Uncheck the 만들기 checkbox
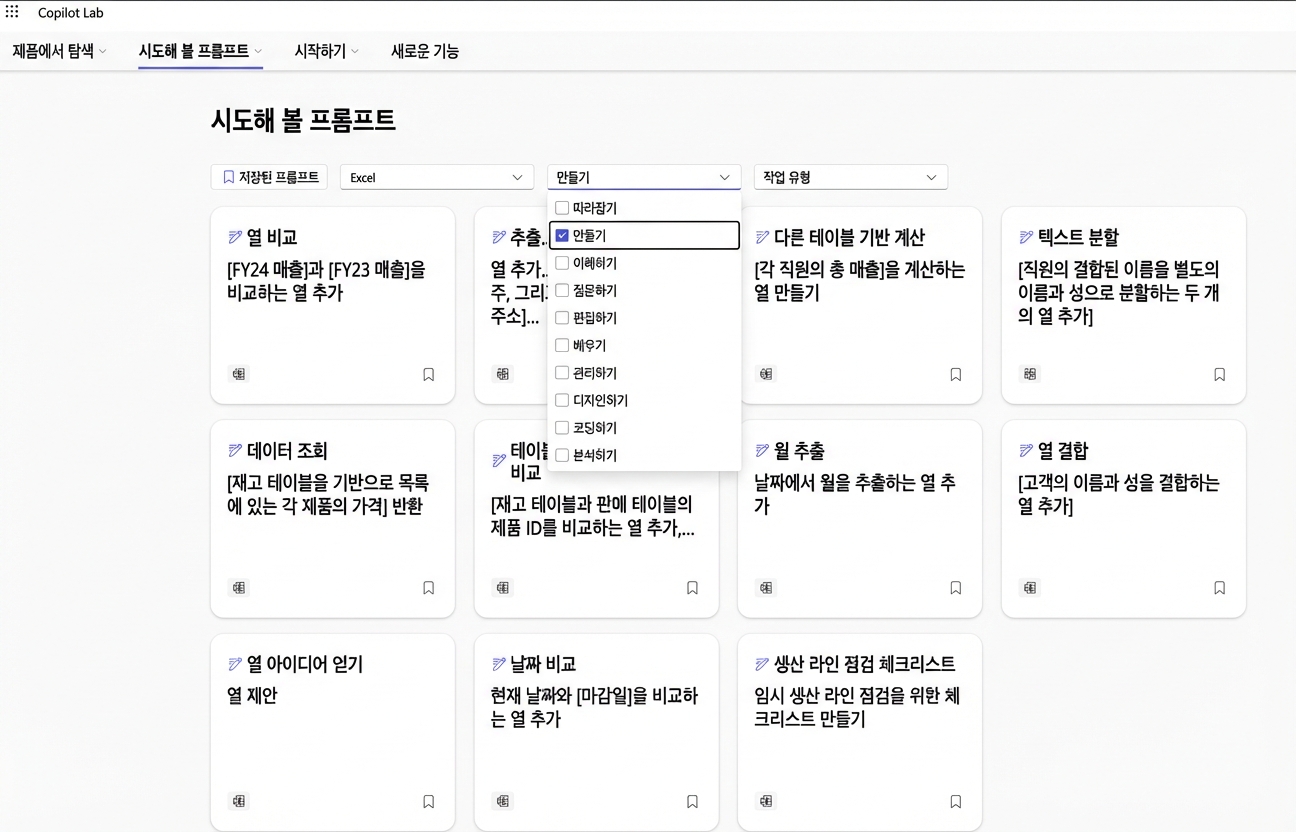Screen dimensions: 1296x832 (x=562, y=236)
